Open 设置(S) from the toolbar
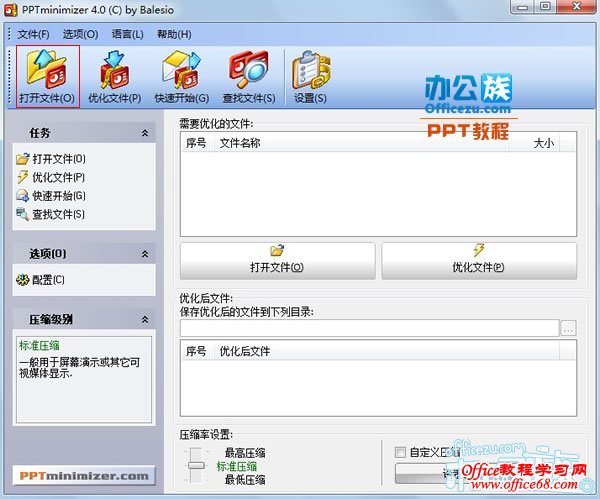The height and width of the screenshot is (499, 600). click(x=310, y=76)
